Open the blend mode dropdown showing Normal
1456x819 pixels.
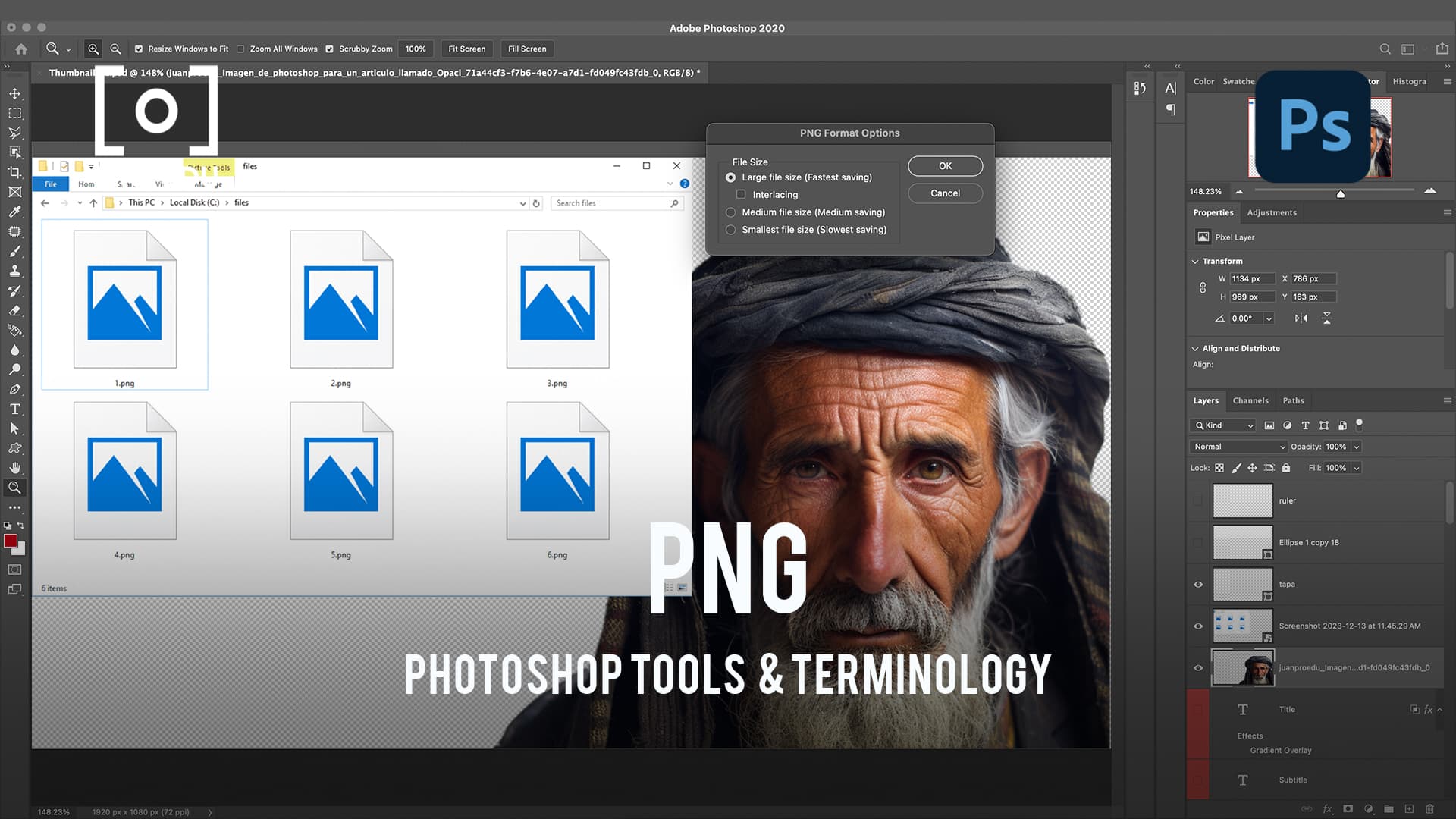pos(1238,447)
